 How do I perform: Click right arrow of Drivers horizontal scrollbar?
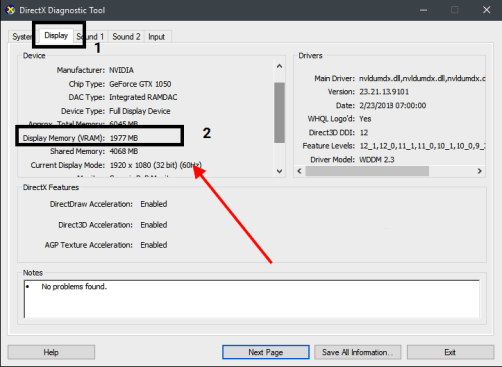point(479,171)
